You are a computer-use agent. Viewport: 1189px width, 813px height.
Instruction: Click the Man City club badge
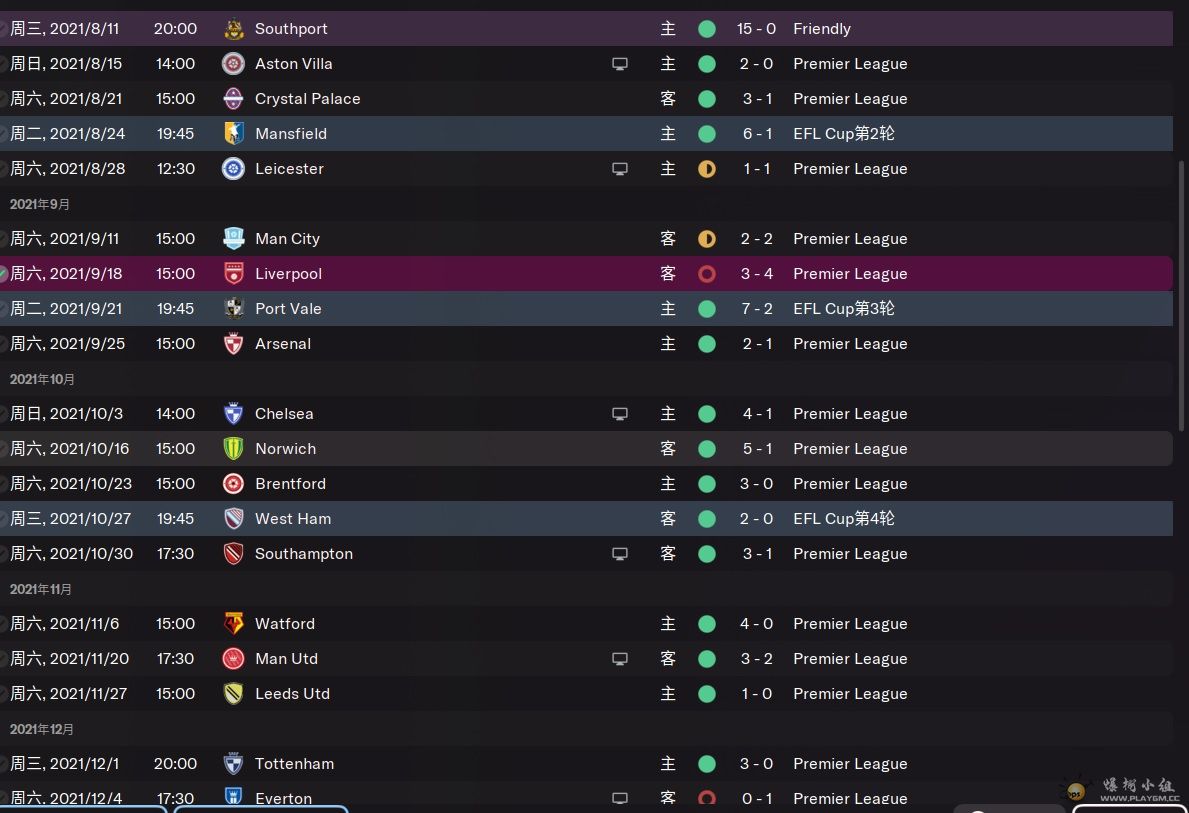(x=234, y=238)
